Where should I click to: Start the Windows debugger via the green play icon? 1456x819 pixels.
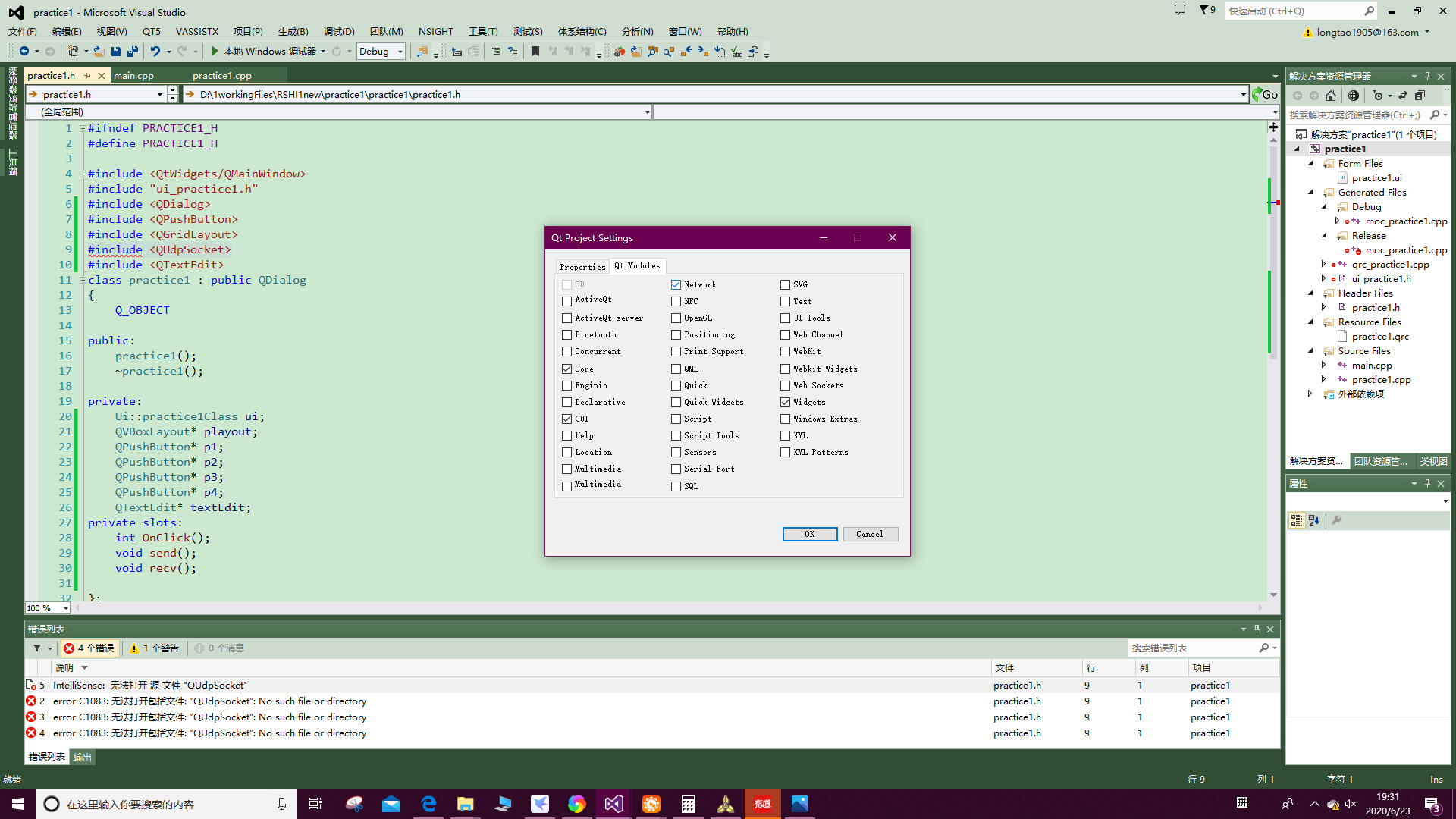(x=215, y=52)
